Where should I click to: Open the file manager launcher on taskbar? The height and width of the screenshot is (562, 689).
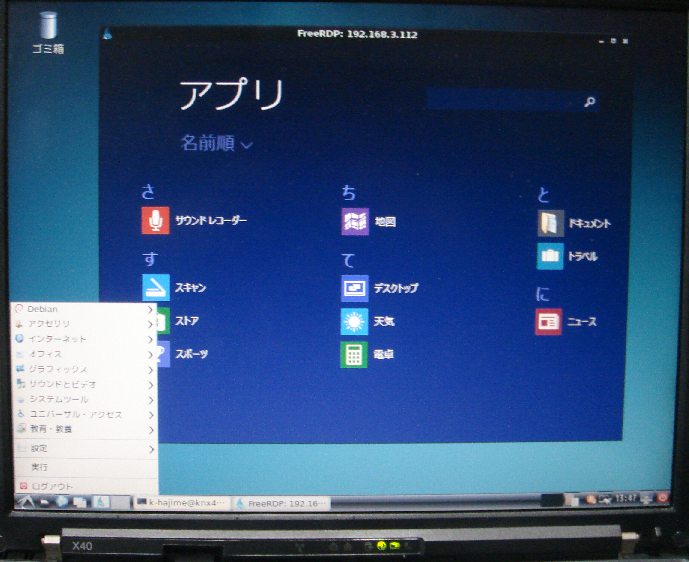45,502
